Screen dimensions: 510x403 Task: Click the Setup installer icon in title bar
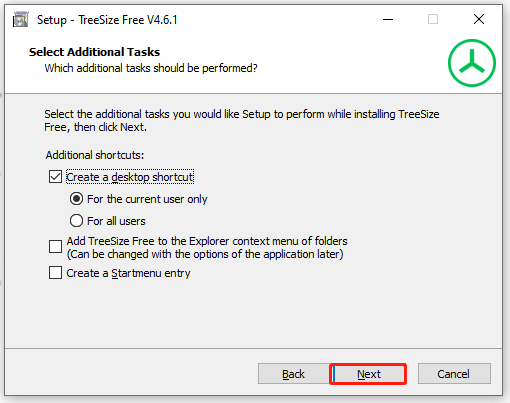tap(21, 19)
